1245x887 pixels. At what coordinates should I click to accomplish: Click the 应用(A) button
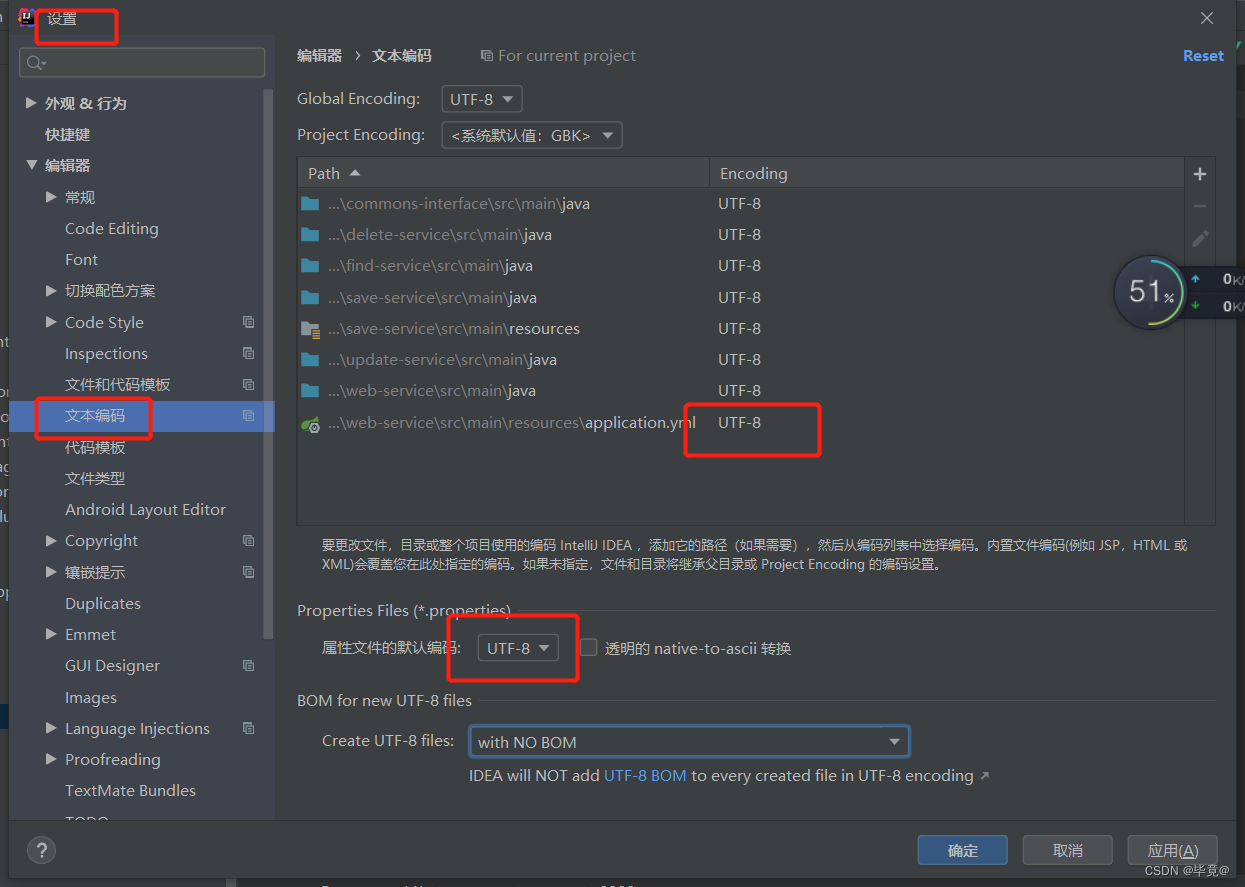tap(1172, 850)
